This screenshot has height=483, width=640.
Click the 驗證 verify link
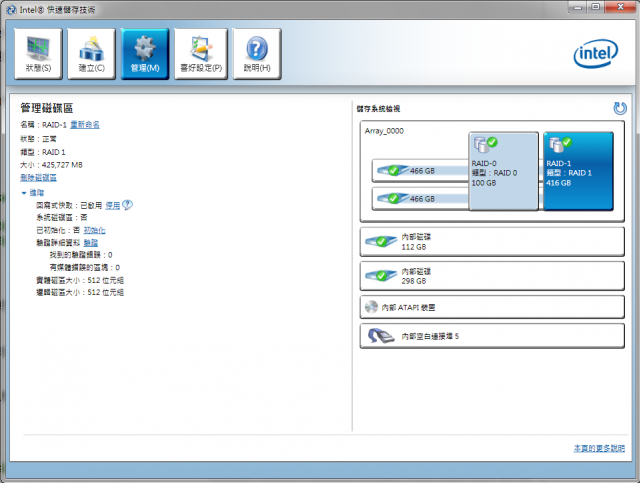tap(91, 243)
